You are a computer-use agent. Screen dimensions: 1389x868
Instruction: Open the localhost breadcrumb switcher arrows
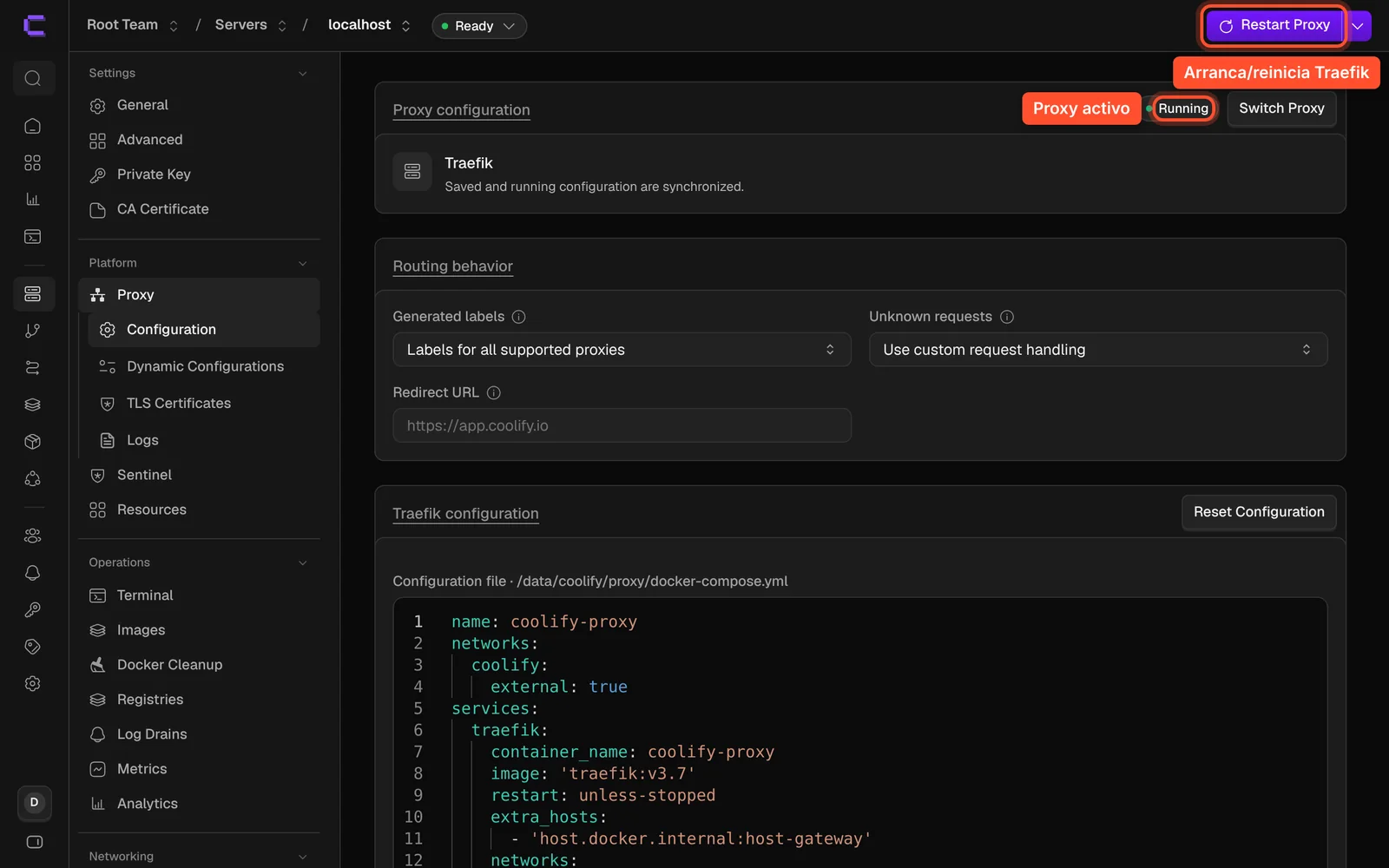click(405, 26)
